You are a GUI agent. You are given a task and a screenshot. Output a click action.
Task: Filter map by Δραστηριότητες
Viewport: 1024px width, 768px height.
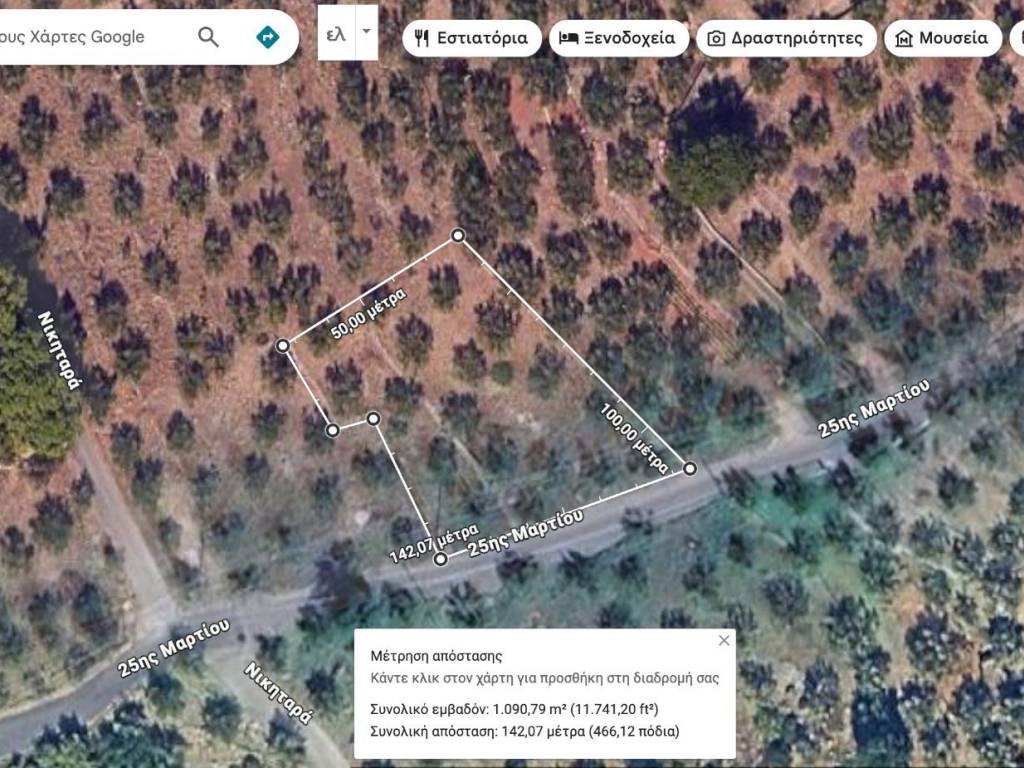(786, 39)
